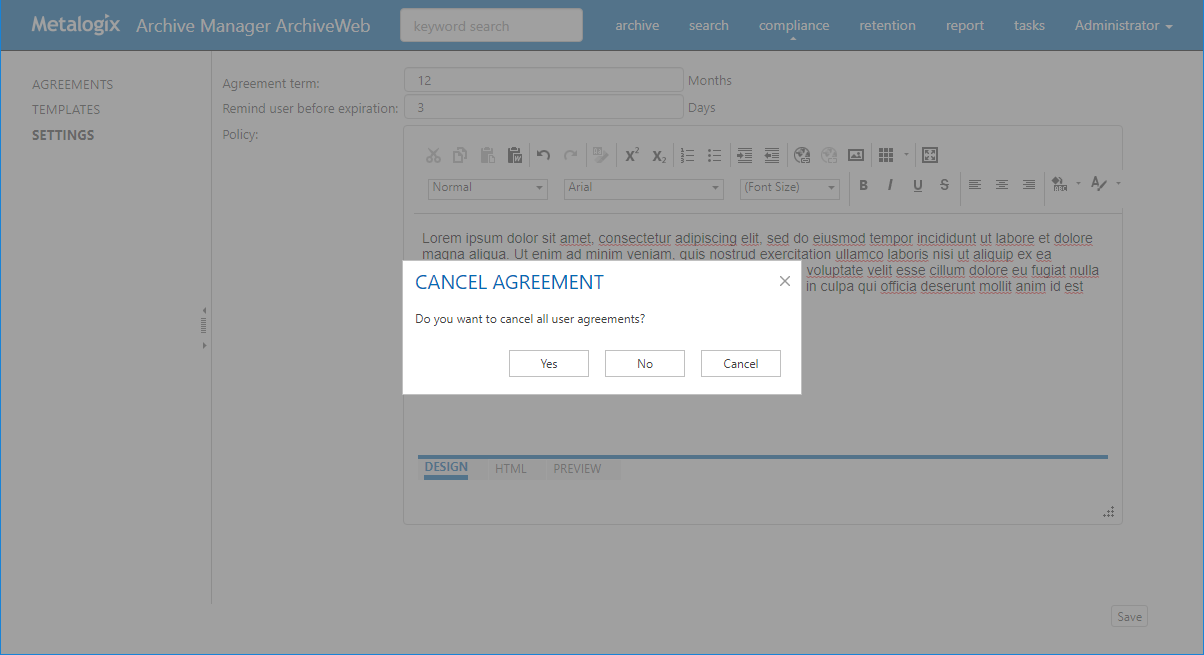
Task: Toggle Italic formatting
Action: pos(890,185)
